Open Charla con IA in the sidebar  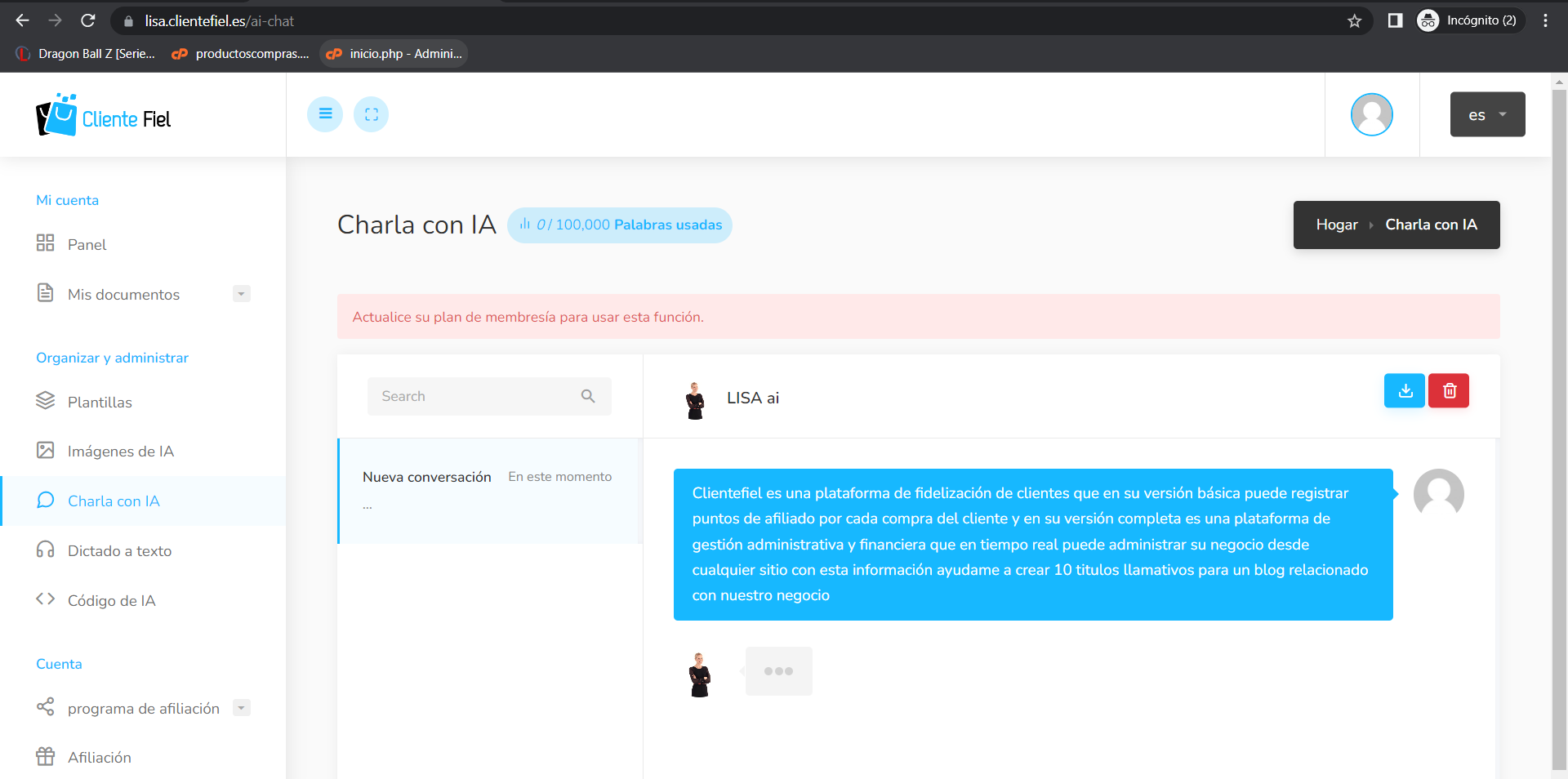[x=144, y=501]
